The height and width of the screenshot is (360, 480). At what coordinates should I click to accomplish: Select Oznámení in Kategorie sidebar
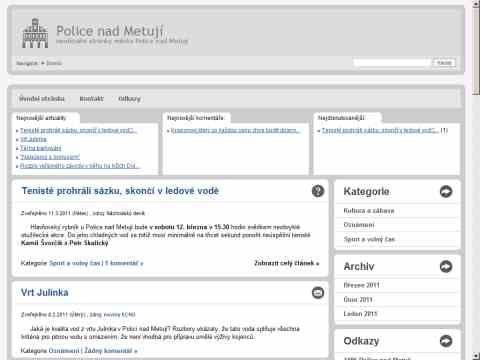(x=359, y=225)
